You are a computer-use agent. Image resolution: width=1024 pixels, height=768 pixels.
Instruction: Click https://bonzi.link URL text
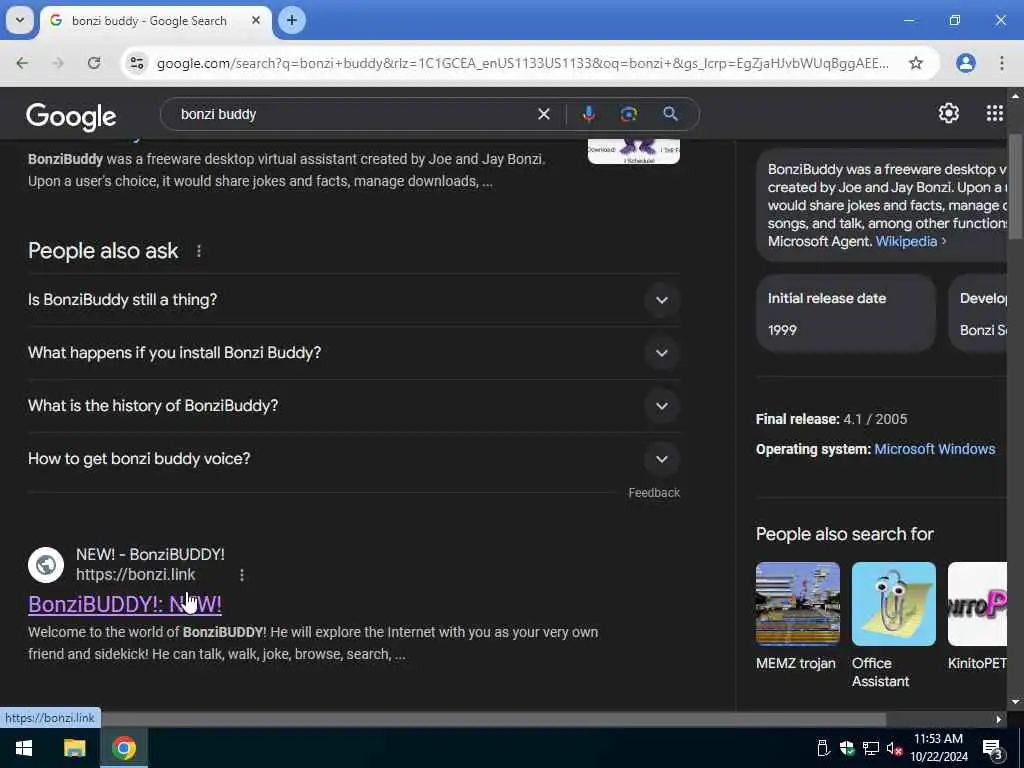(x=135, y=575)
